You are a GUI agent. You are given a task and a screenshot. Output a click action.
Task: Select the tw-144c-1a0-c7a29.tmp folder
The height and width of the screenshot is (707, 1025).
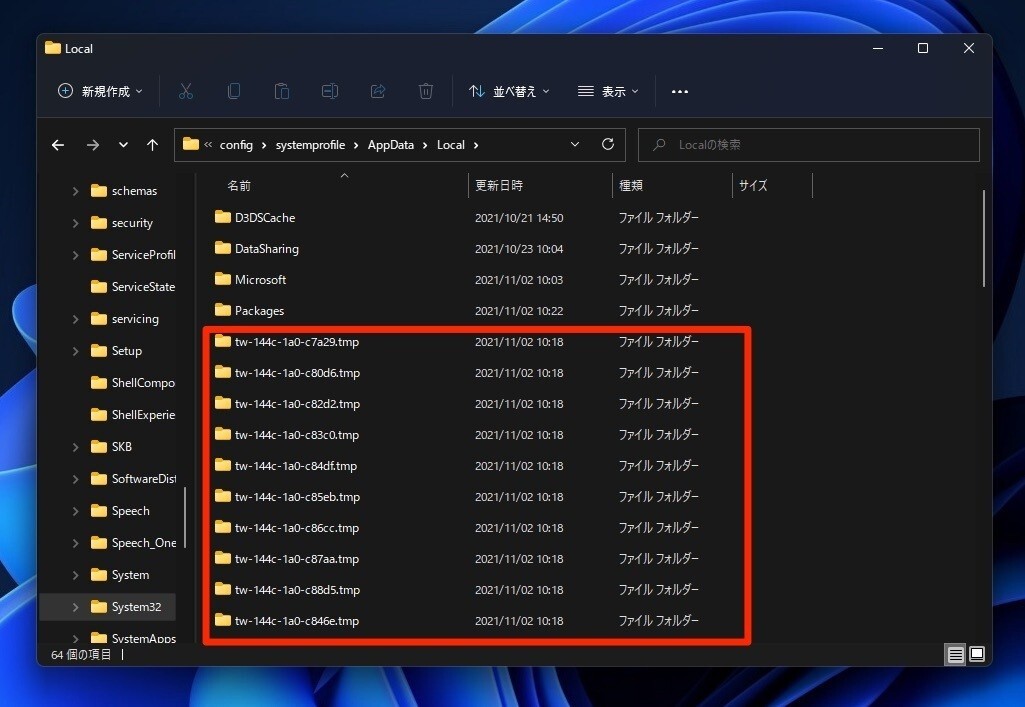[297, 342]
